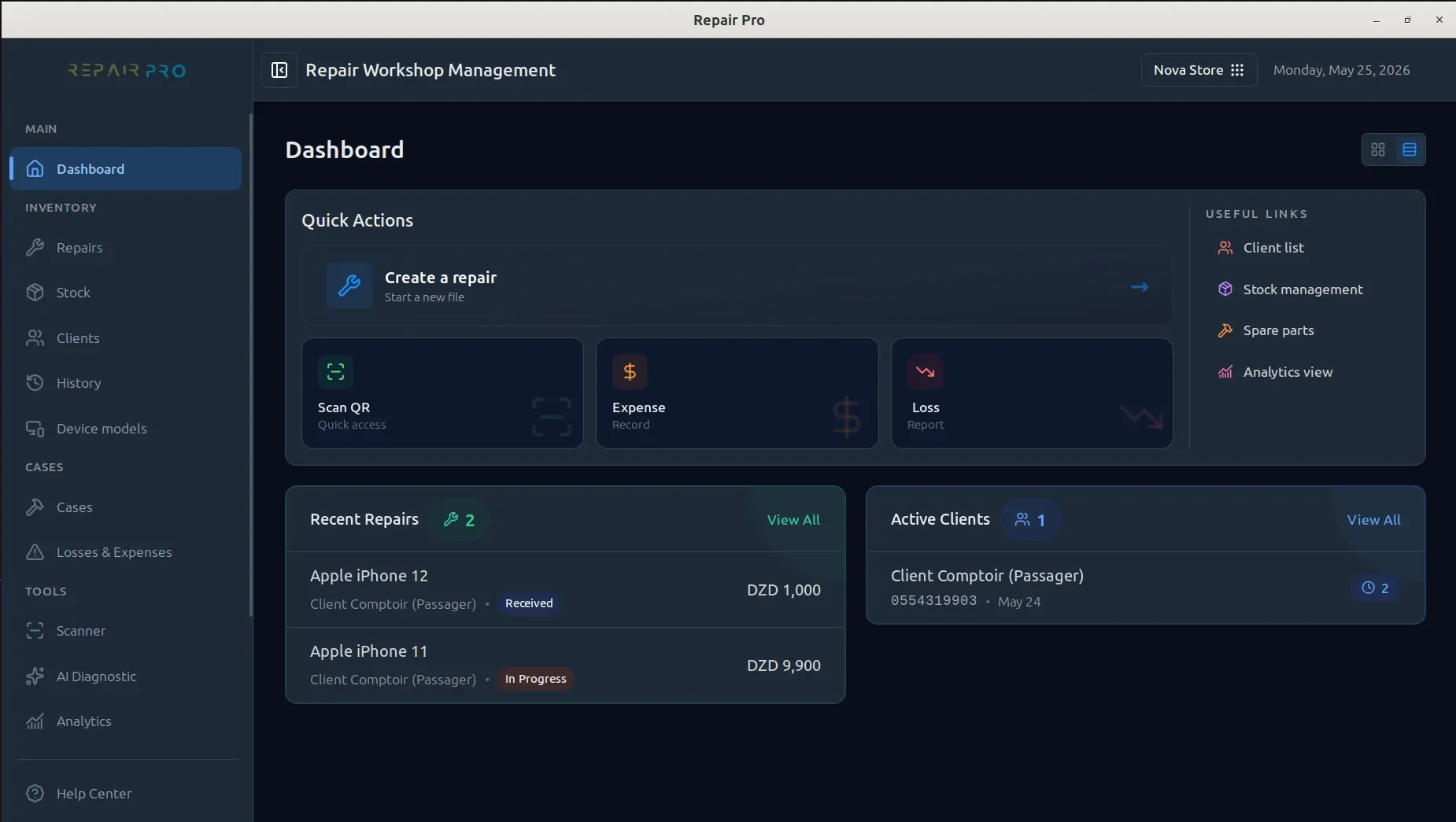Click the Scanner icon in Tools
Screen dimensions: 1456x822
point(35,631)
